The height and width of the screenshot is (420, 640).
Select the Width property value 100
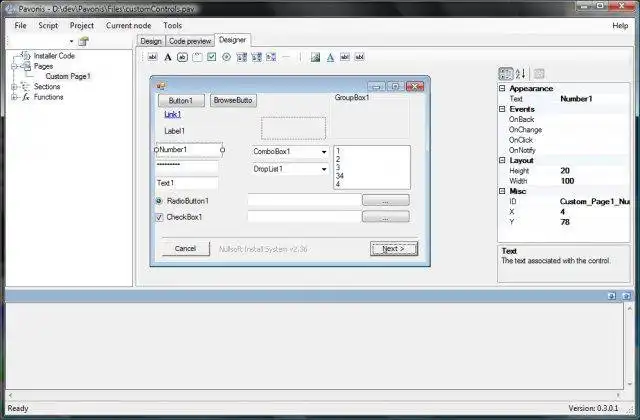coord(567,181)
